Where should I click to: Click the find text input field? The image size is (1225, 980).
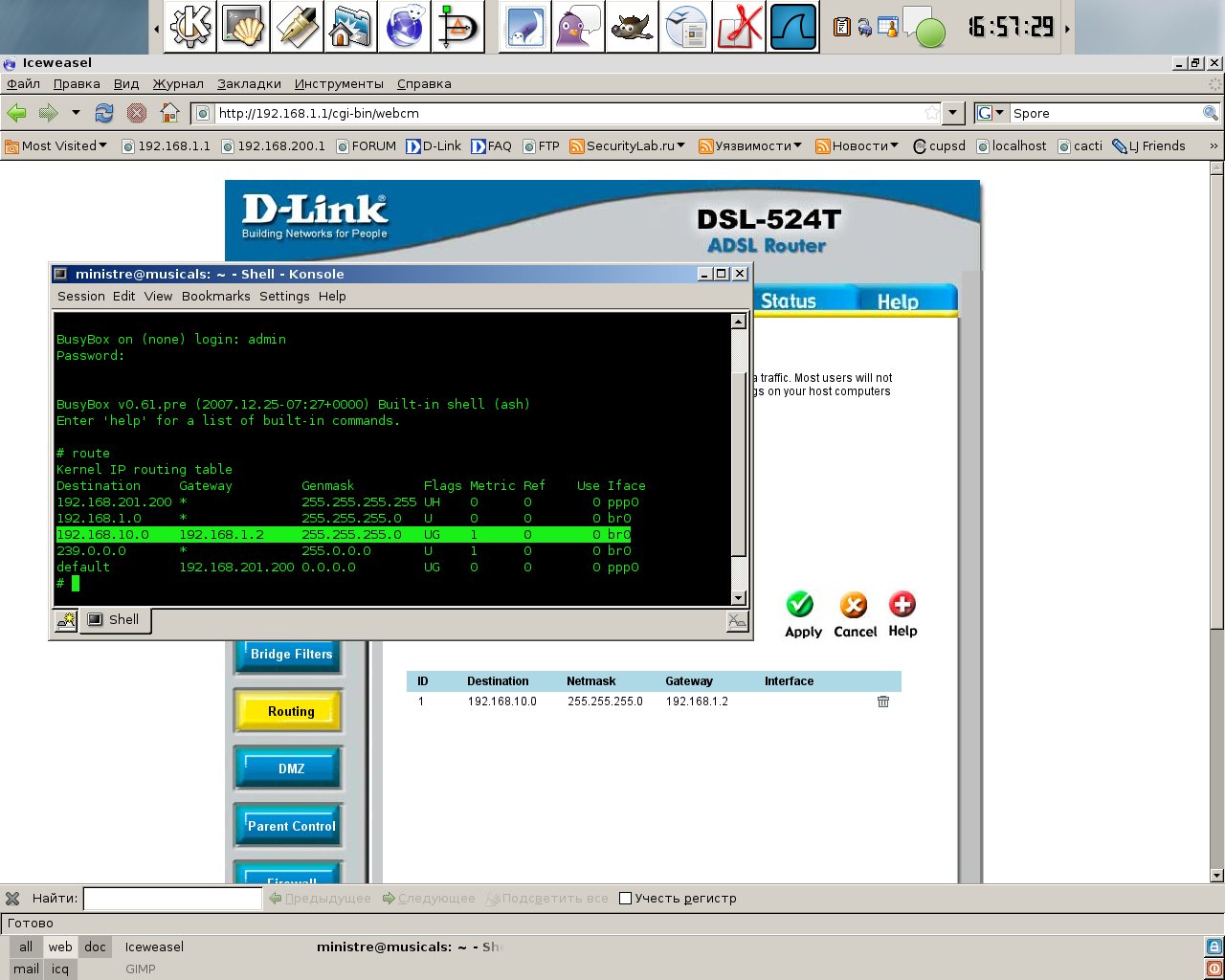tap(172, 899)
